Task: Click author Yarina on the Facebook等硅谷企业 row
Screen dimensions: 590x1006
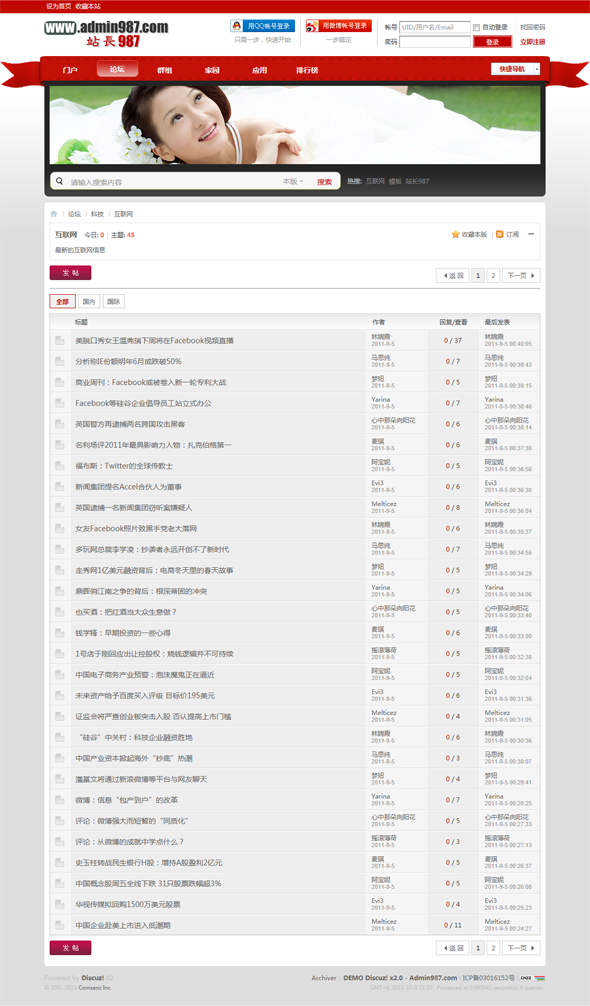Action: (x=380, y=399)
